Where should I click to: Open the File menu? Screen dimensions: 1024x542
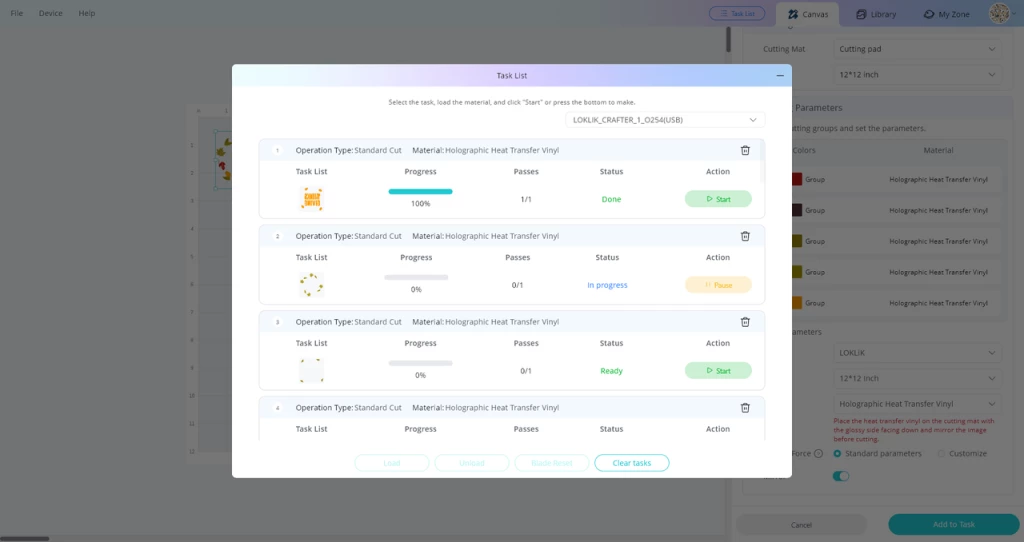pos(17,13)
